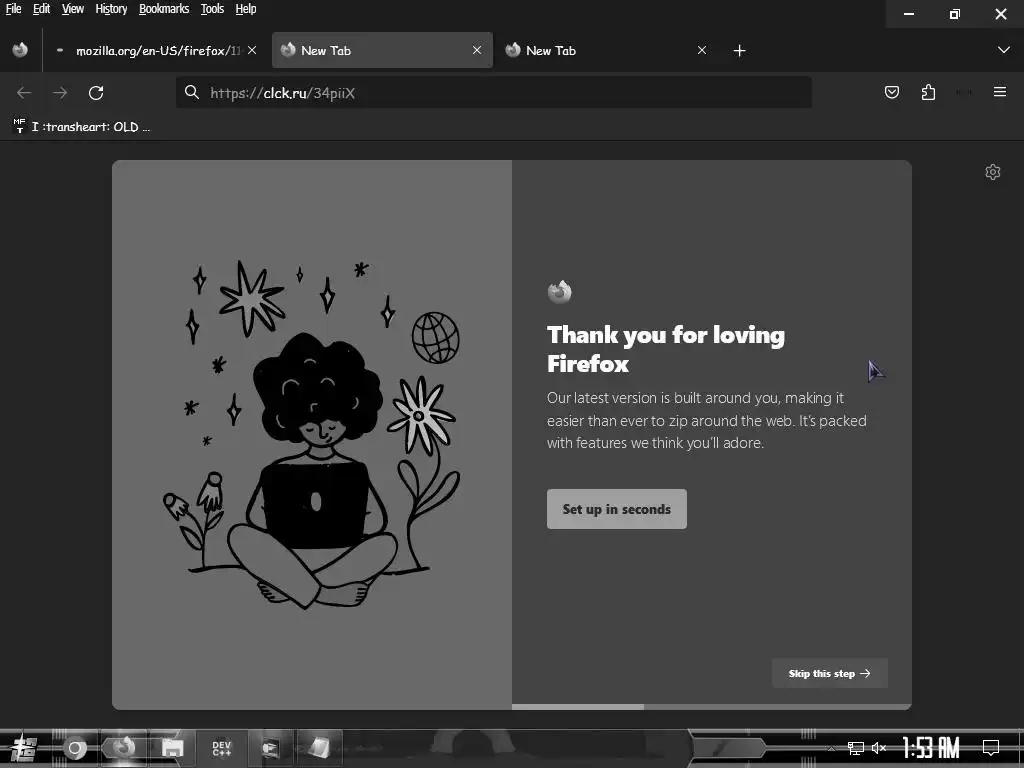Click the Set up in seconds button
Screen dimensions: 1024x768
(616, 509)
